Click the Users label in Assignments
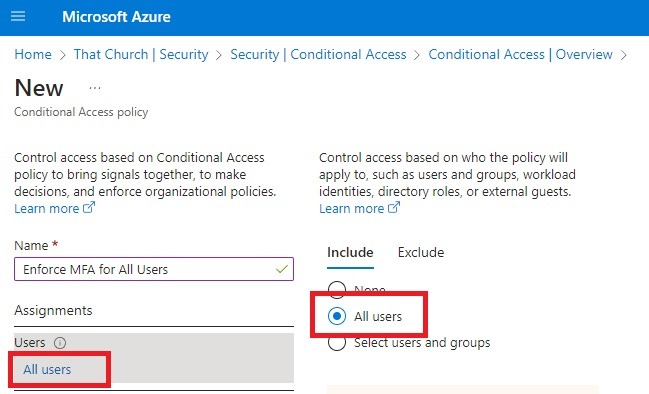Image resolution: width=649 pixels, height=394 pixels. [30, 343]
